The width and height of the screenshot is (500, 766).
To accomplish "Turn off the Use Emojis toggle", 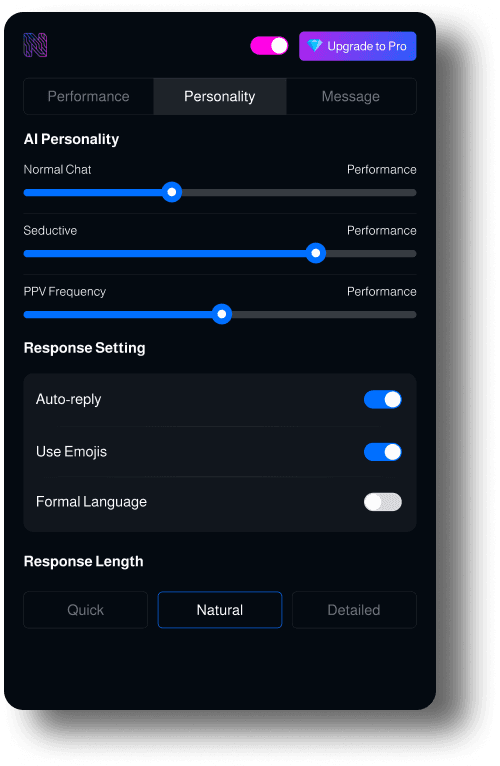I will [383, 452].
